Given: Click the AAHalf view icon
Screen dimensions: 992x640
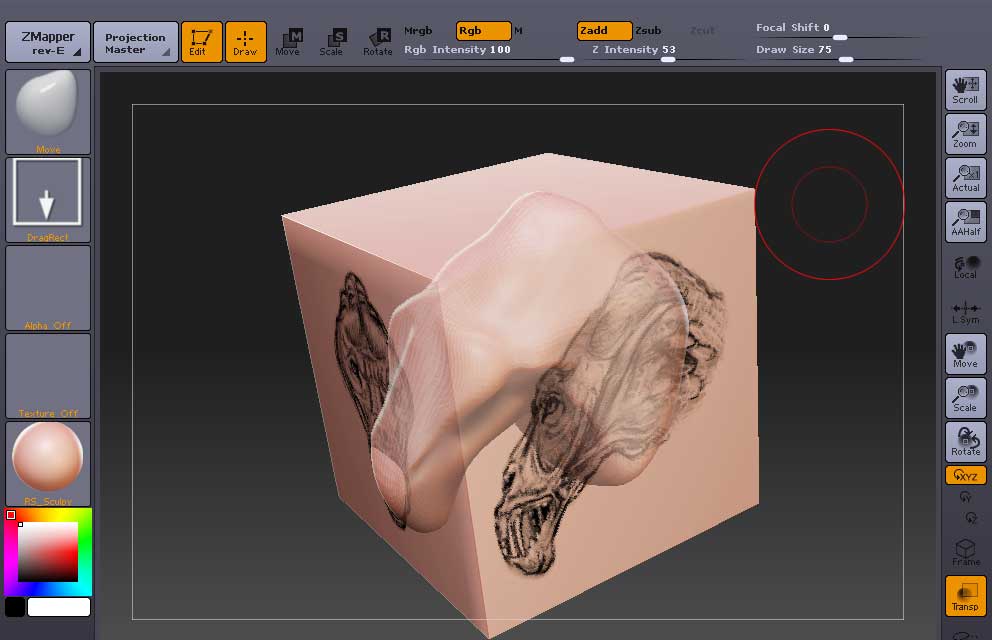Looking at the screenshot, I should coord(965,222).
